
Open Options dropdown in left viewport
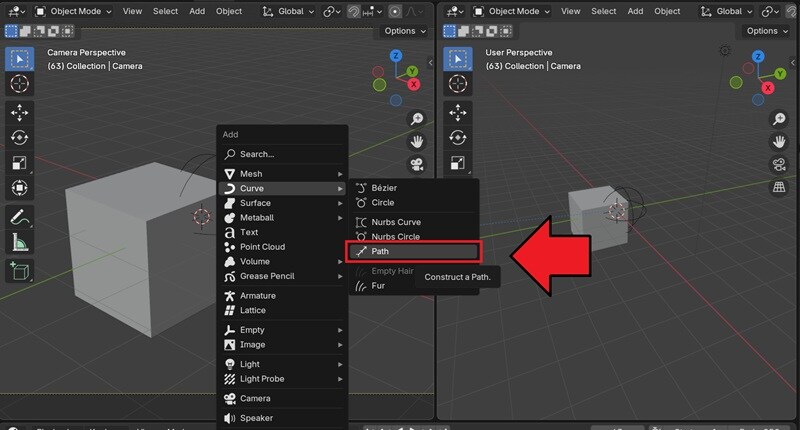tap(405, 31)
